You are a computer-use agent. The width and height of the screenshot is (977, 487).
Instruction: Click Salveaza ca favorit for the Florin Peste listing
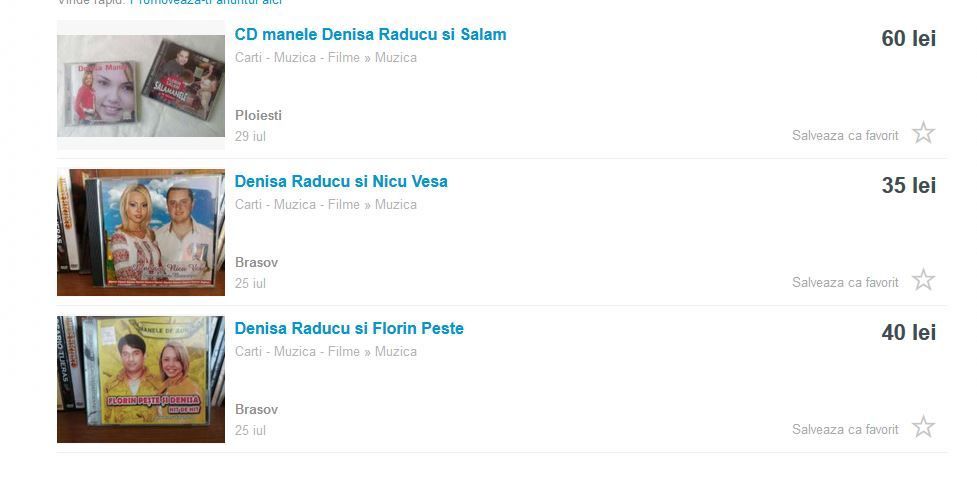[845, 430]
